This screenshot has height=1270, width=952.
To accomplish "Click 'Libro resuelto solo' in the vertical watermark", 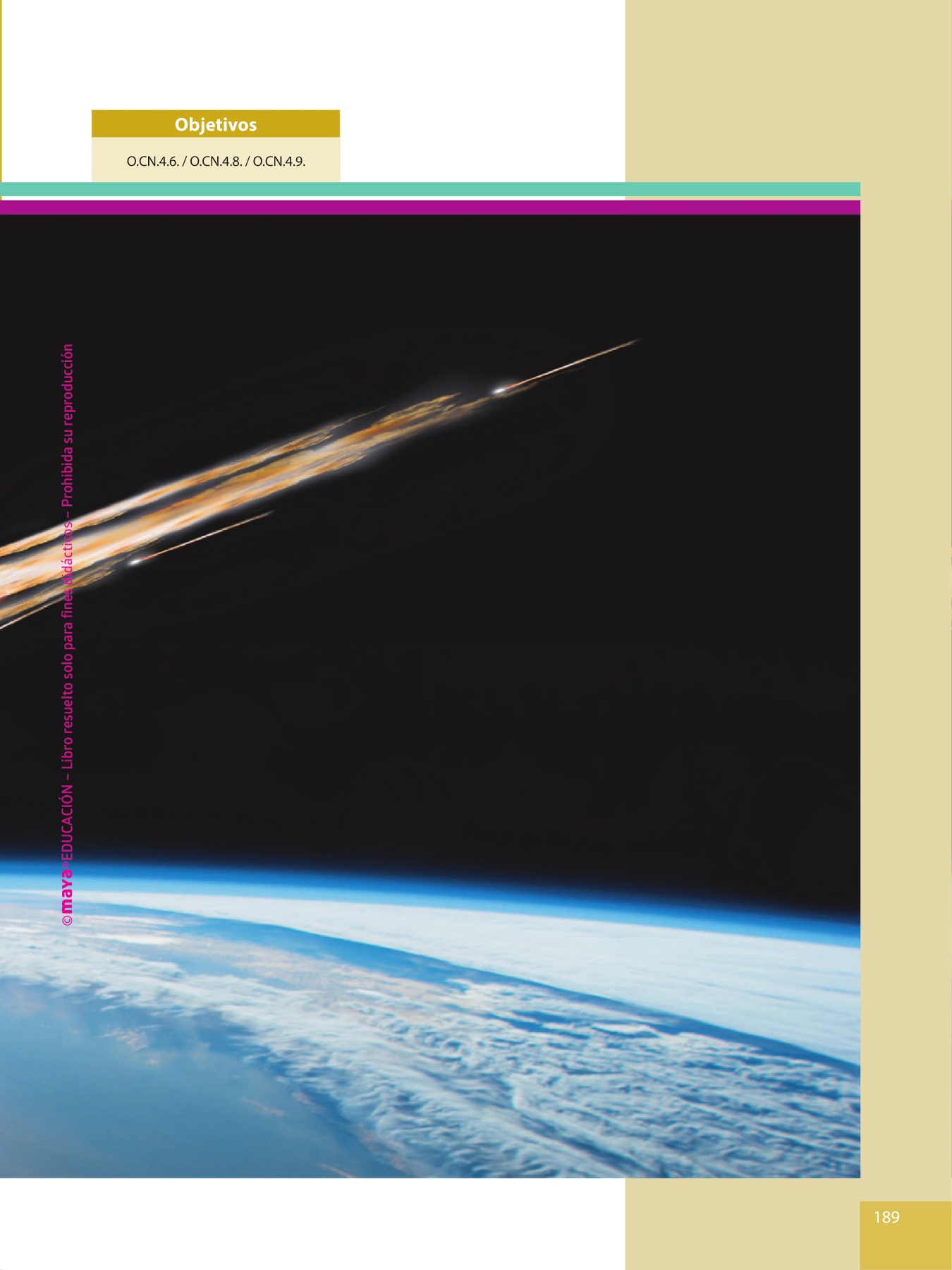I will (67, 713).
